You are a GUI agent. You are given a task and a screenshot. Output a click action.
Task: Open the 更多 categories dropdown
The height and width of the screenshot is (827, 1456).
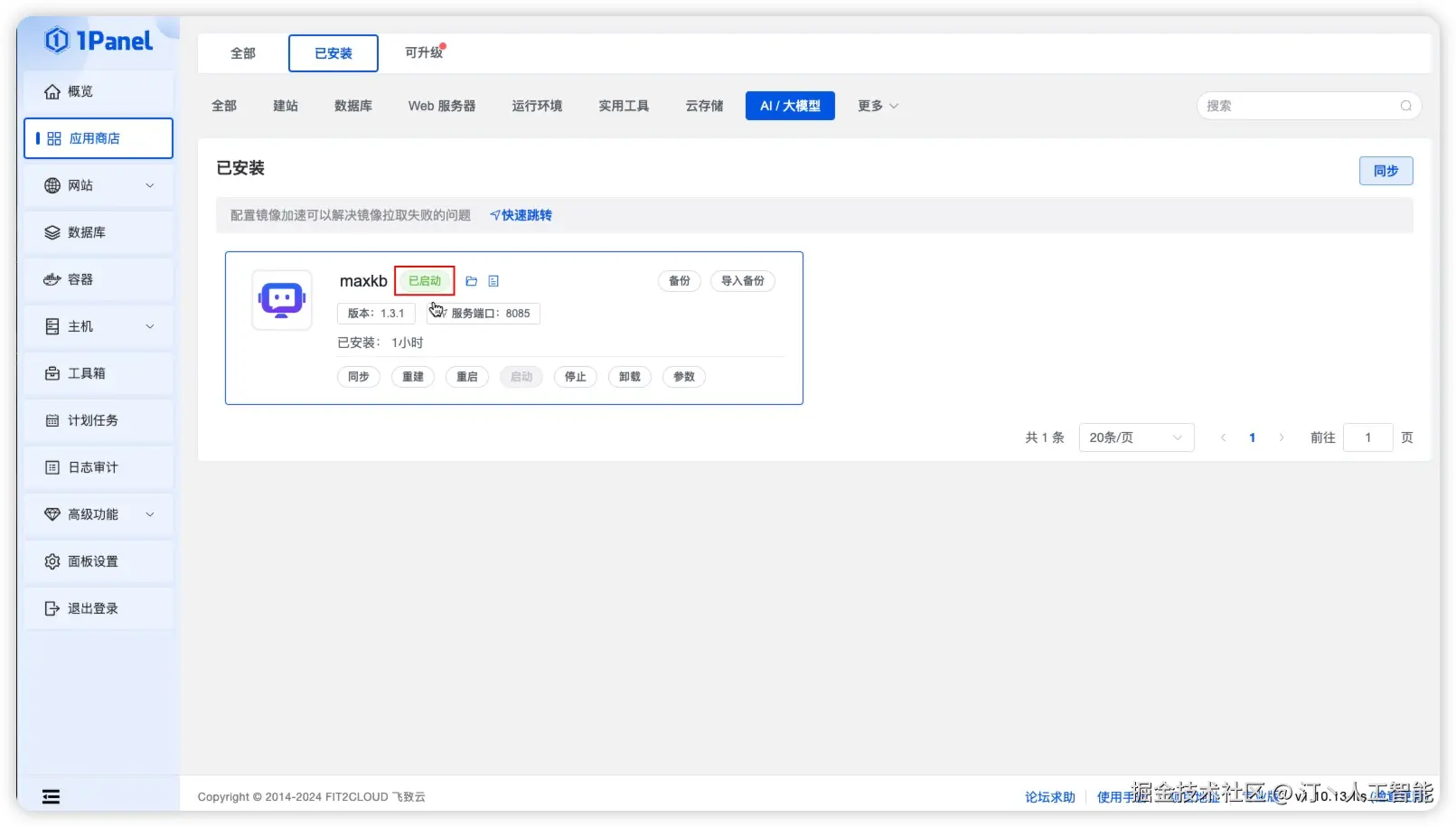tap(878, 106)
